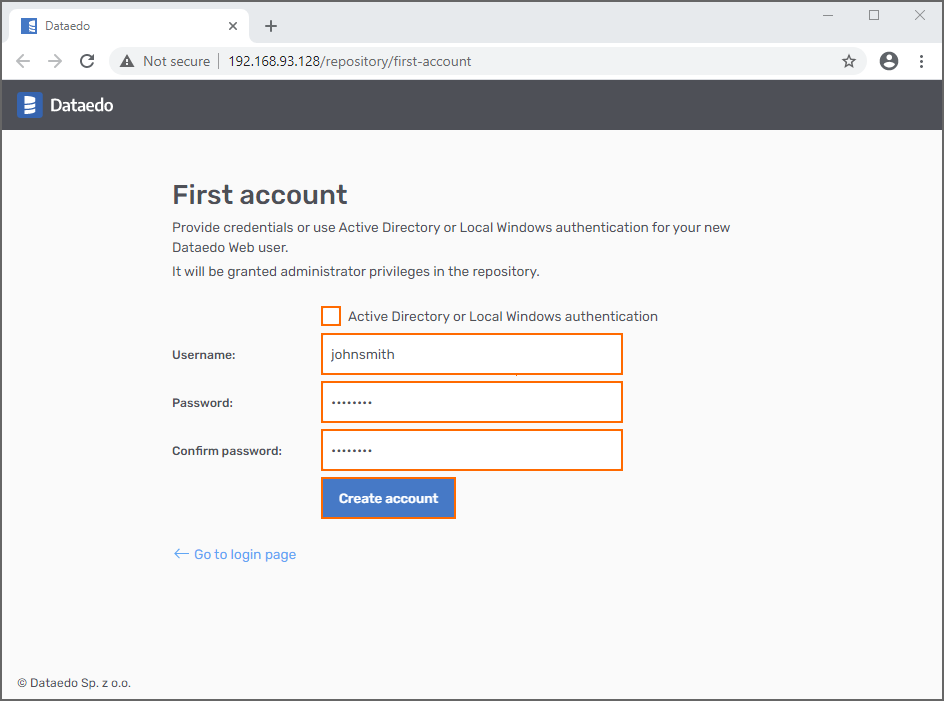Image resolution: width=944 pixels, height=701 pixels.
Task: Minimize the browser window
Action: pyautogui.click(x=828, y=15)
